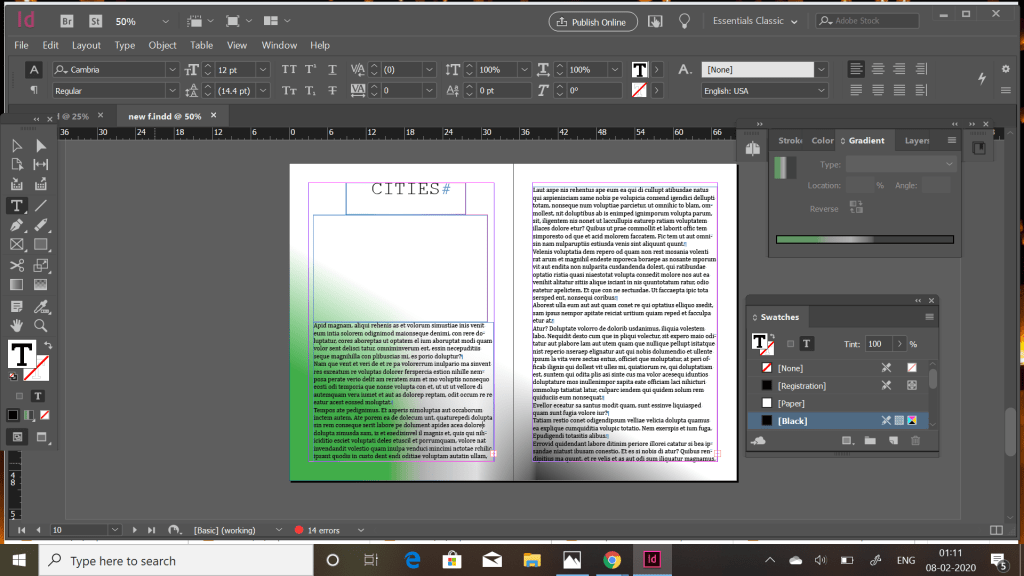Choose the Pen tool
The width and height of the screenshot is (1024, 576).
point(17,225)
